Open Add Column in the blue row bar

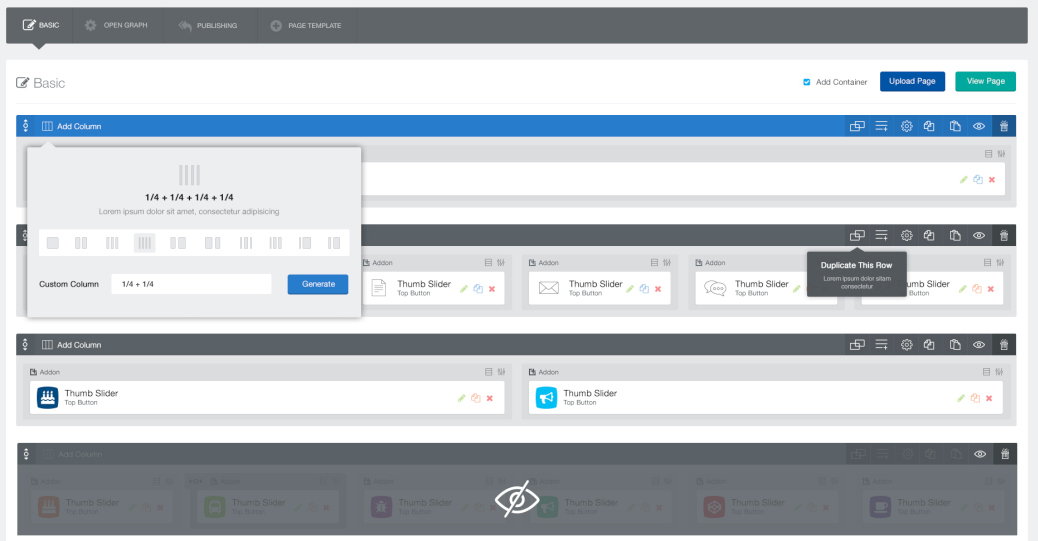tap(71, 126)
